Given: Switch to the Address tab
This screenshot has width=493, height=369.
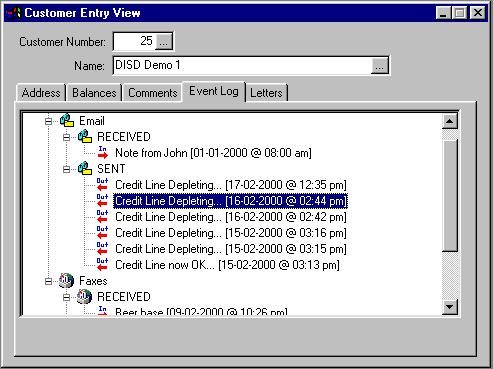Looking at the screenshot, I should tap(41, 93).
